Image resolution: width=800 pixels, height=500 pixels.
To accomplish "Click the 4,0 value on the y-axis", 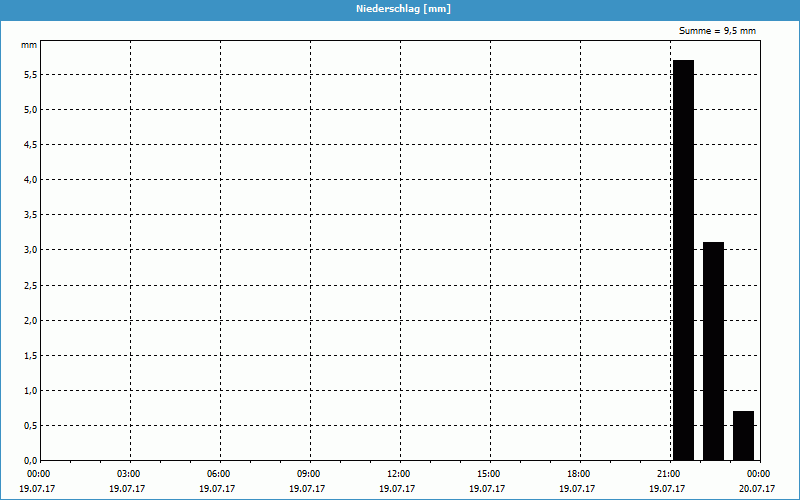I will [29, 180].
